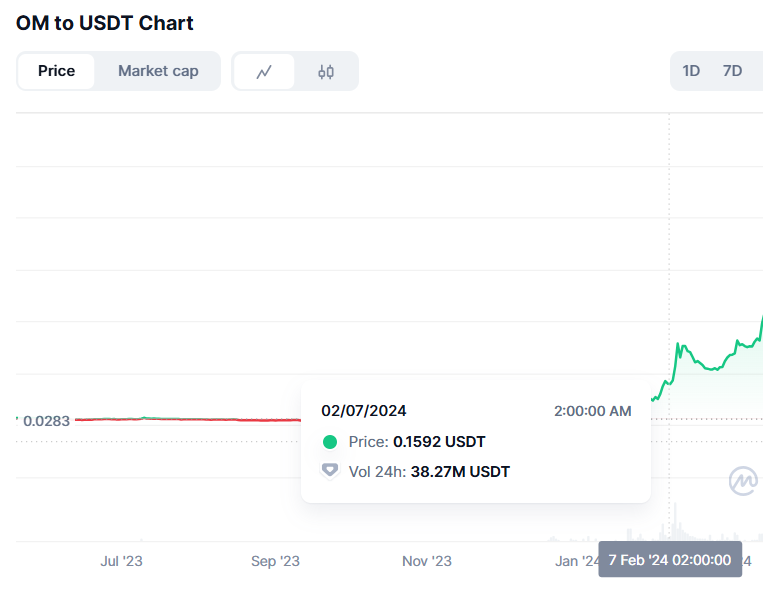
Task: Click the green price line peak
Action: tap(678, 344)
